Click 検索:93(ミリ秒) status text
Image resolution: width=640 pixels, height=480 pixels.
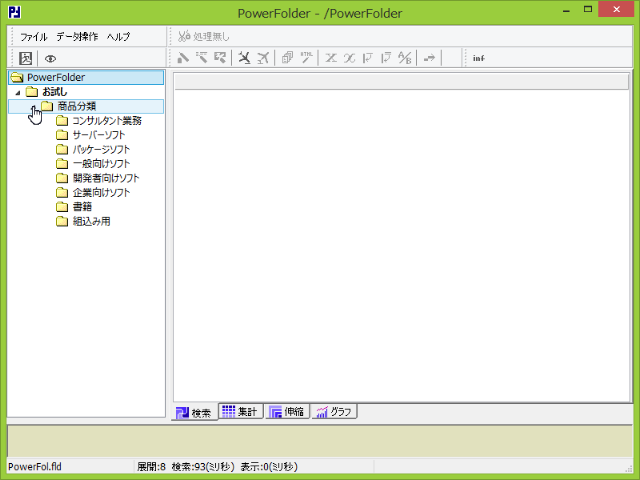point(203,467)
